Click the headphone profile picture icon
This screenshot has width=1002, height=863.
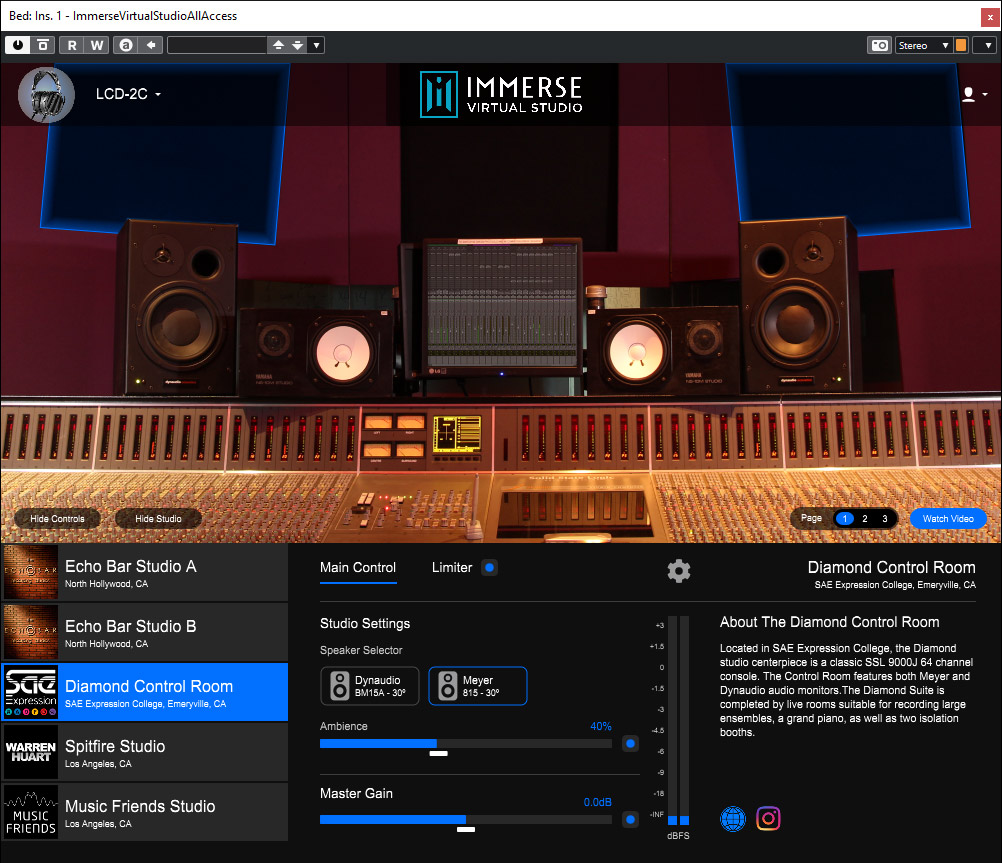click(46, 94)
